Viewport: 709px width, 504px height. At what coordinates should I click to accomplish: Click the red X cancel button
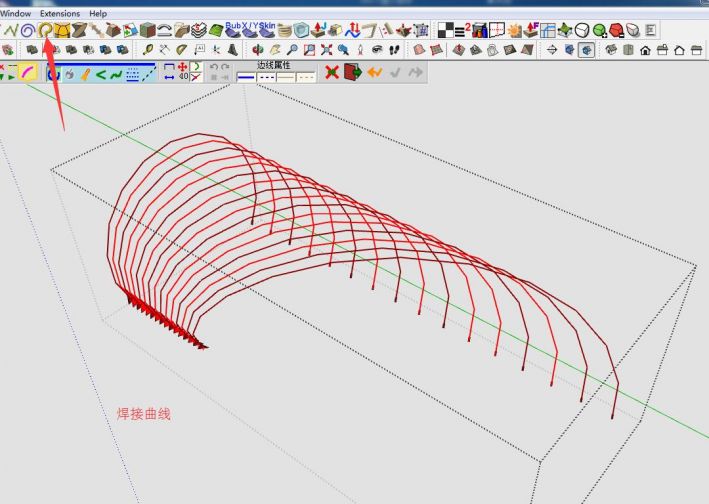(x=332, y=72)
